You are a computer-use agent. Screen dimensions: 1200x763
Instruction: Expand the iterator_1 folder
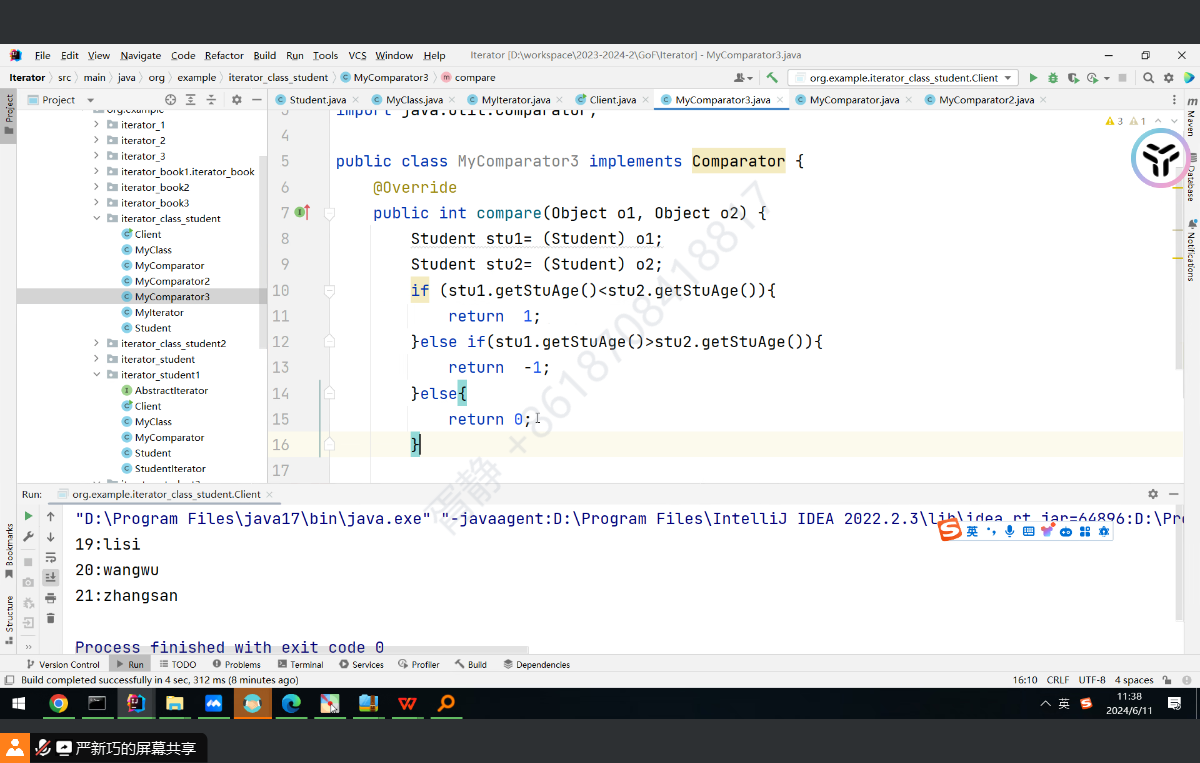97,125
